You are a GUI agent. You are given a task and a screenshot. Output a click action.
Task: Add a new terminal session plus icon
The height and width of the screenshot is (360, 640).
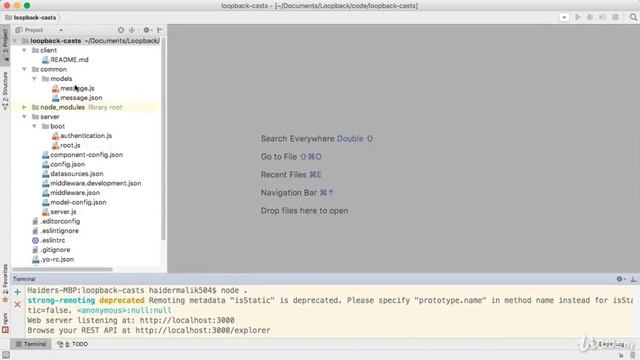click(18, 292)
